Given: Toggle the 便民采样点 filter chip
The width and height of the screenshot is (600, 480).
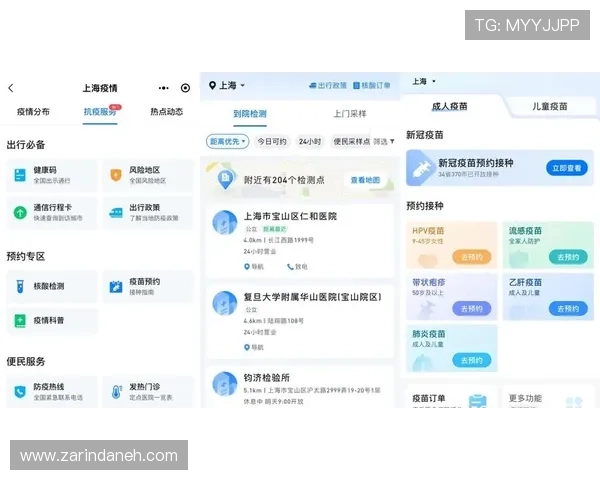Looking at the screenshot, I should (351, 141).
